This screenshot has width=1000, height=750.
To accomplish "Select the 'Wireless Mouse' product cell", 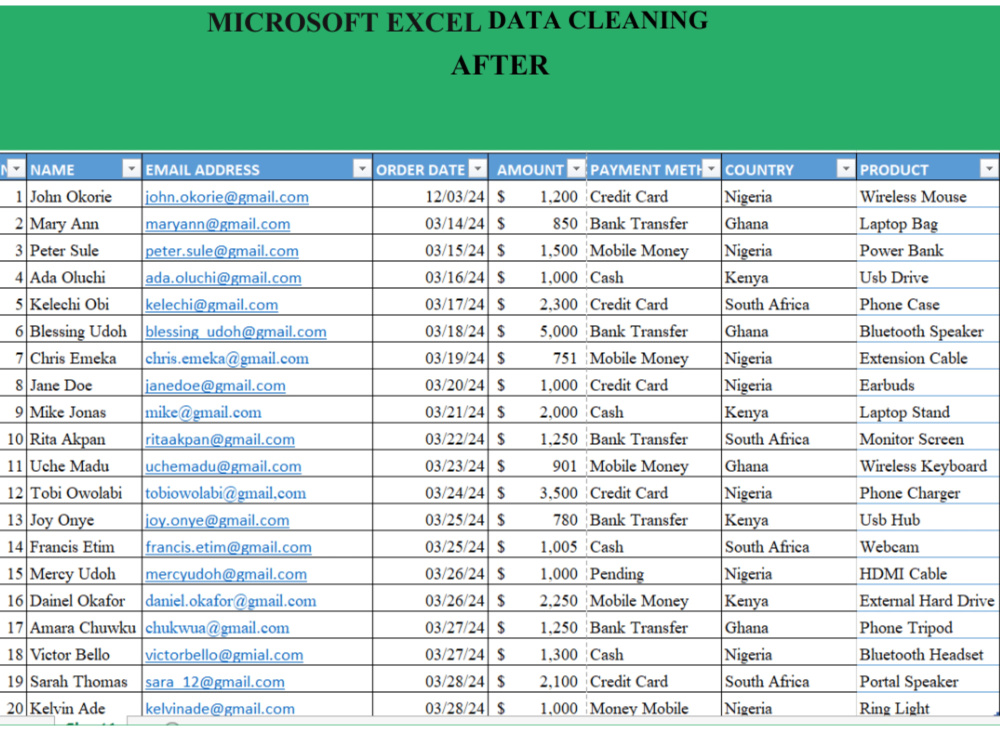I will (x=928, y=196).
